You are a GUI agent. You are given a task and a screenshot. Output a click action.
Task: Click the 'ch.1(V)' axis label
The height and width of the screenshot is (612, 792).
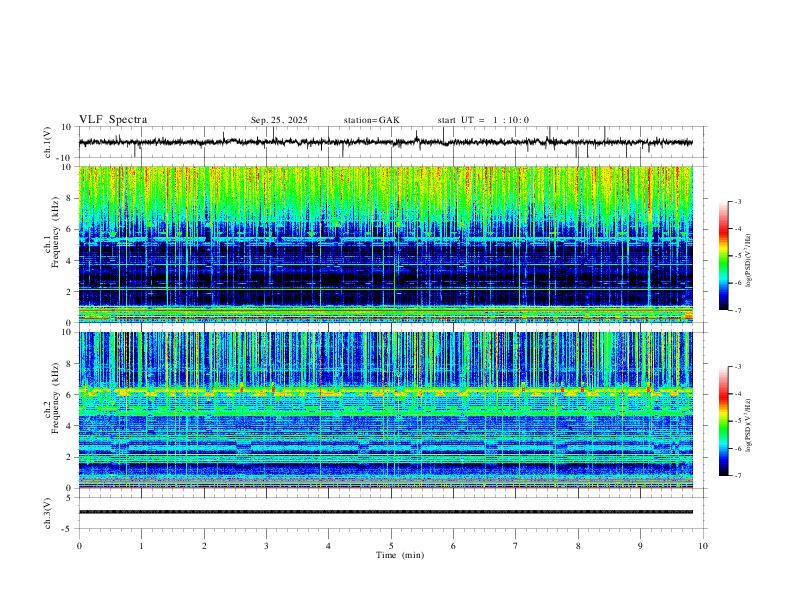[x=48, y=142]
